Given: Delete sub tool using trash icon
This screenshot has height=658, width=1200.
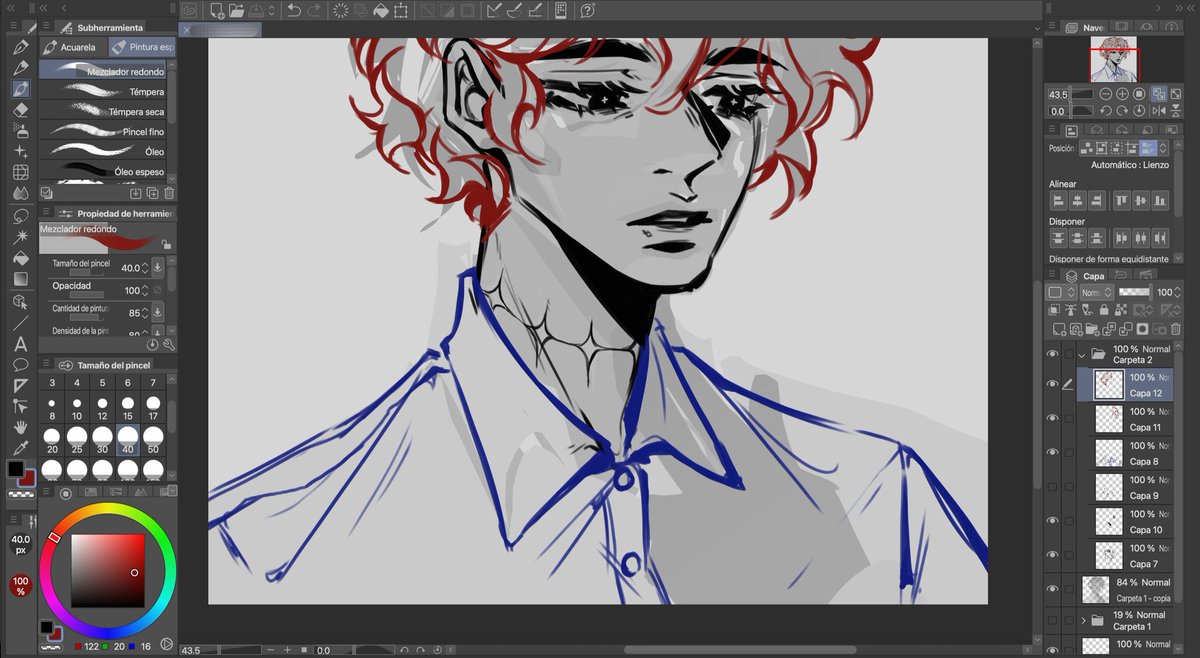Looking at the screenshot, I should pyautogui.click(x=168, y=193).
